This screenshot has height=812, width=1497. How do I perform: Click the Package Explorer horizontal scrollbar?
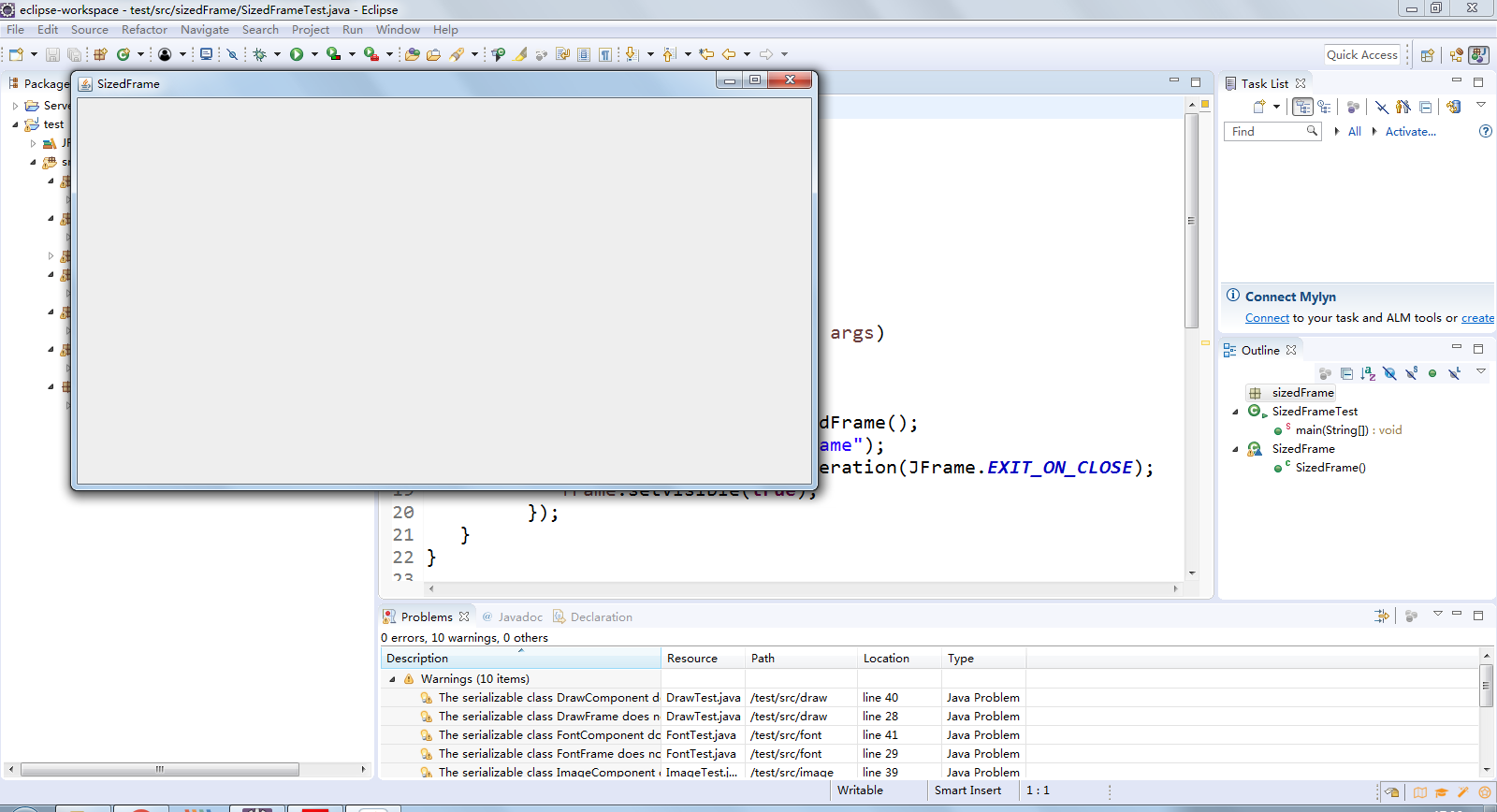coord(160,769)
